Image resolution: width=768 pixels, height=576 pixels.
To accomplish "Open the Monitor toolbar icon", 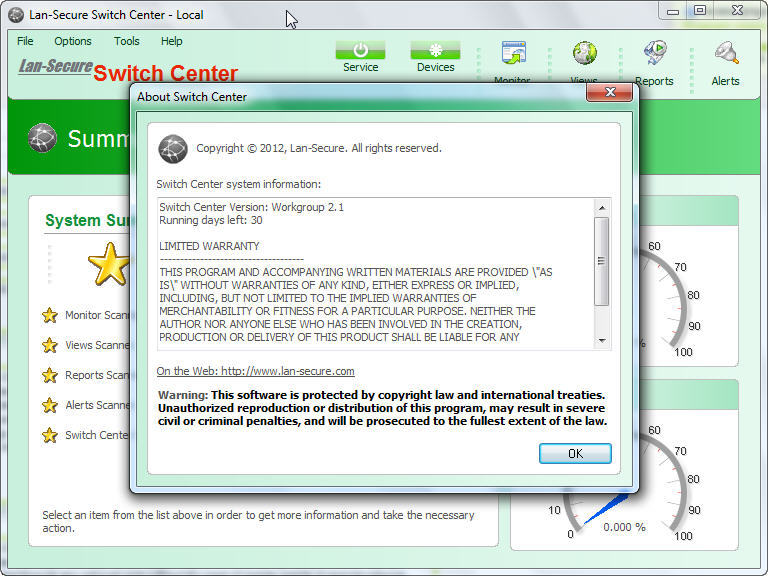I will (513, 53).
